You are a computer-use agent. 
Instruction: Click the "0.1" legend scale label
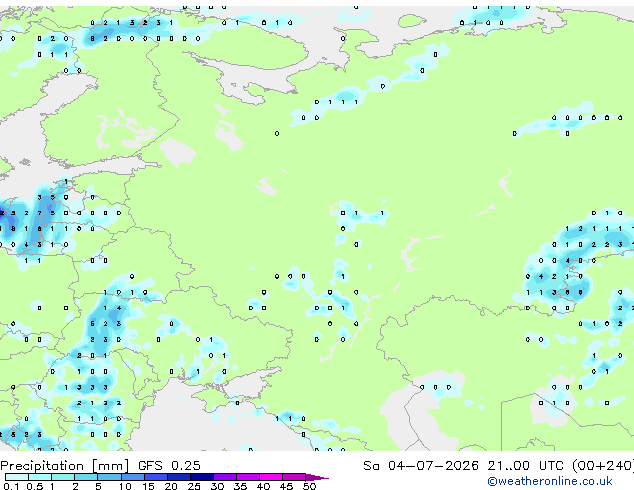click(x=11, y=486)
